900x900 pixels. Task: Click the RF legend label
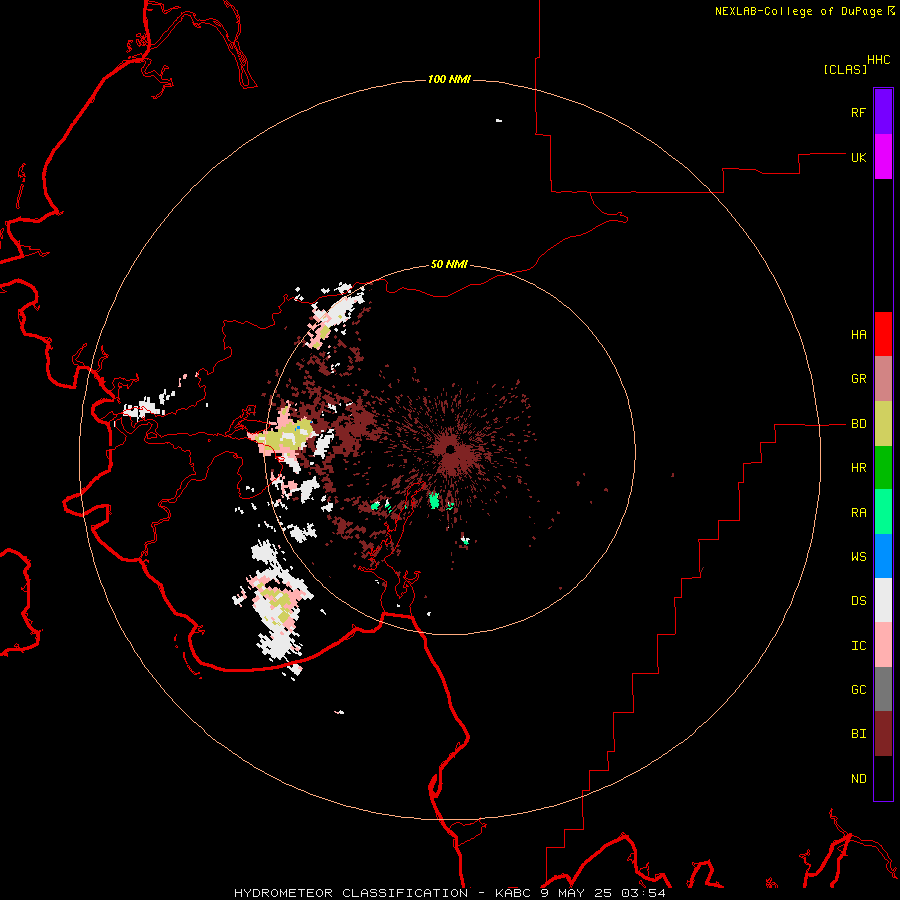[x=858, y=112]
